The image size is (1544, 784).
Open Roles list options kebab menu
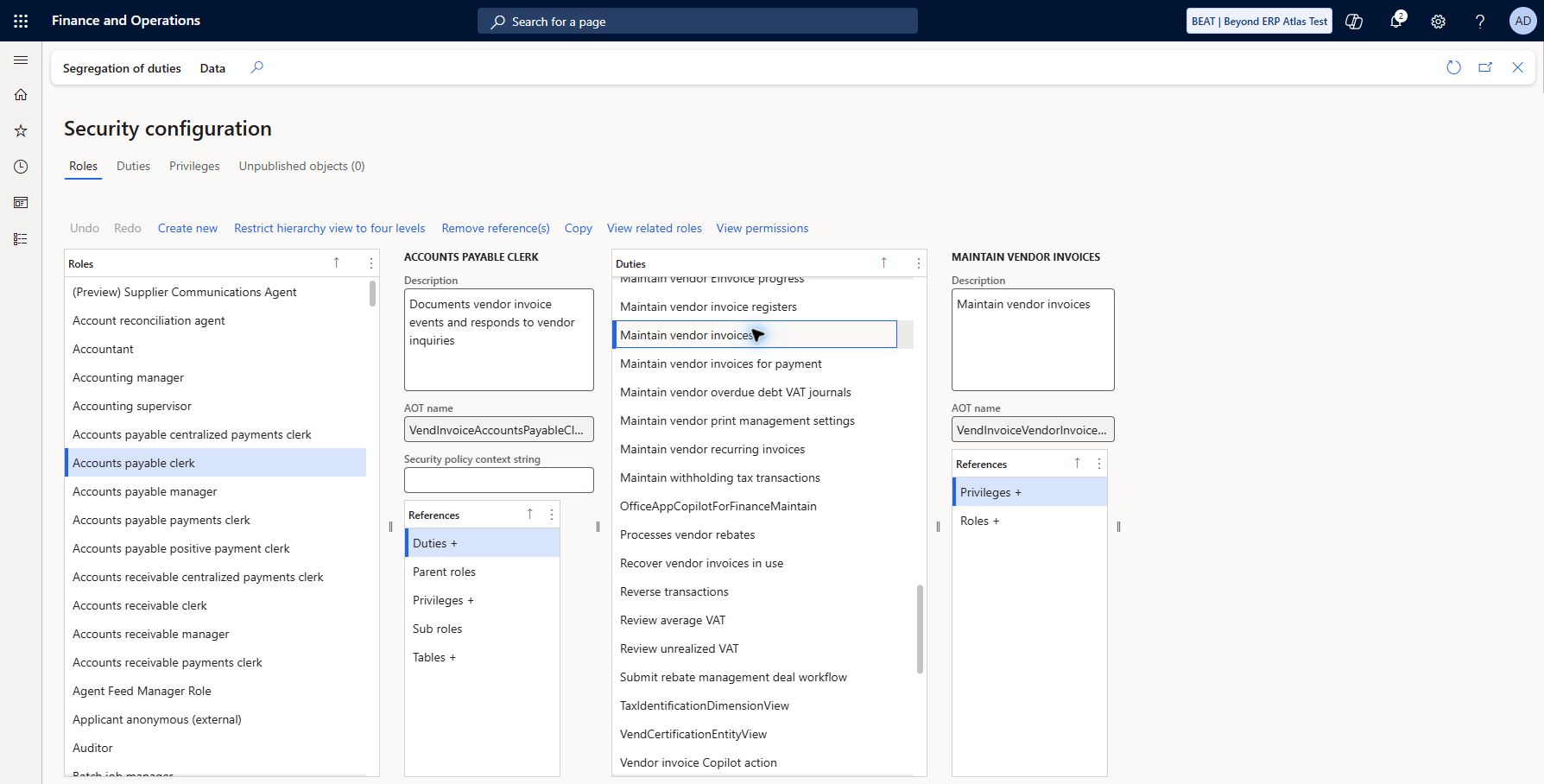click(x=371, y=263)
